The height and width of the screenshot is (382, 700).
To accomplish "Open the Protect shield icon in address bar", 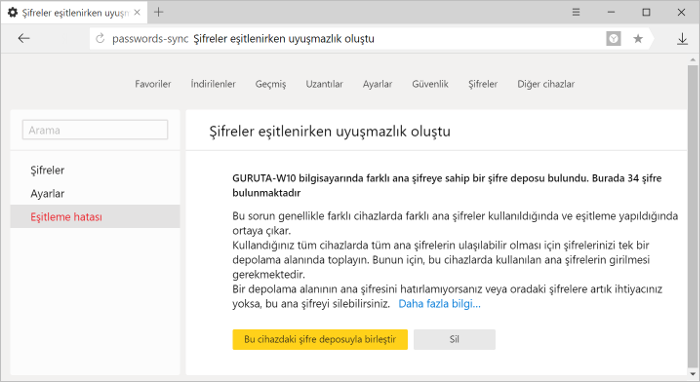I will click(613, 39).
